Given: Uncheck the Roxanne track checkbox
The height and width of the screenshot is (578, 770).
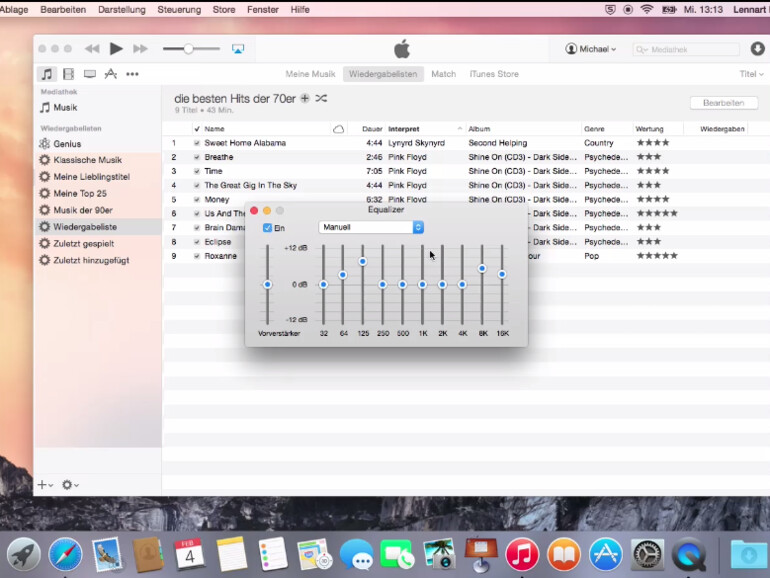Looking at the screenshot, I should tap(197, 256).
